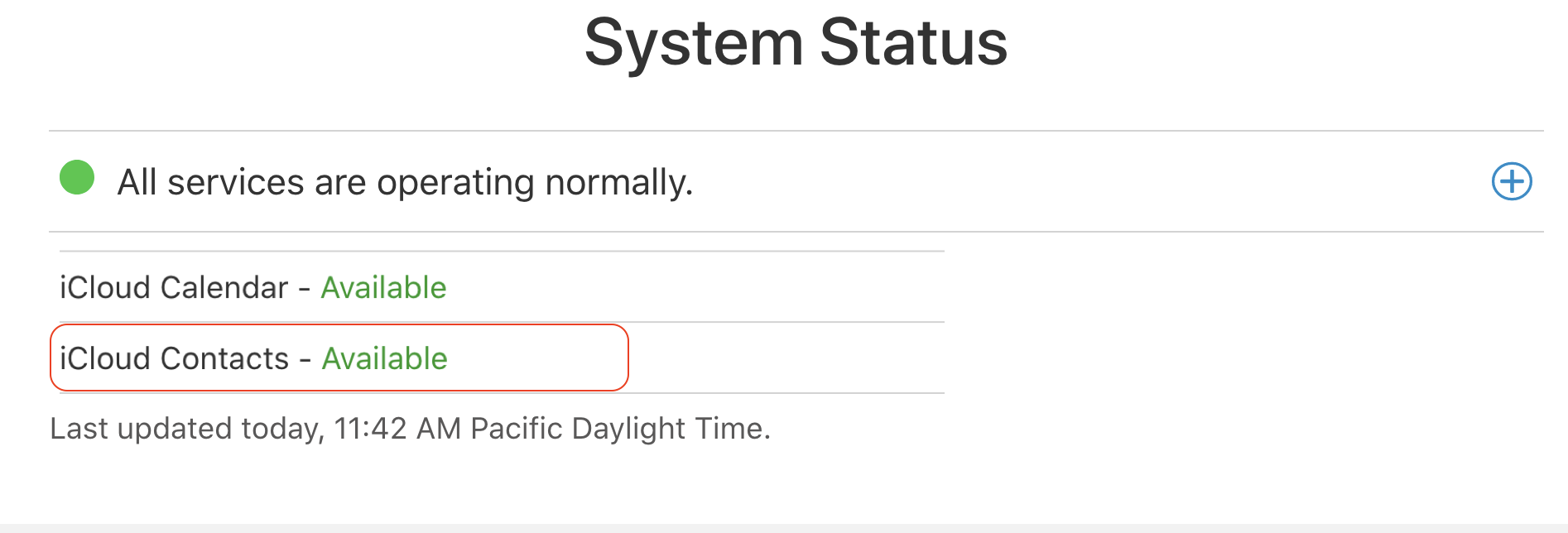
Task: Click the Last updated timestamp text
Action: pos(410,429)
